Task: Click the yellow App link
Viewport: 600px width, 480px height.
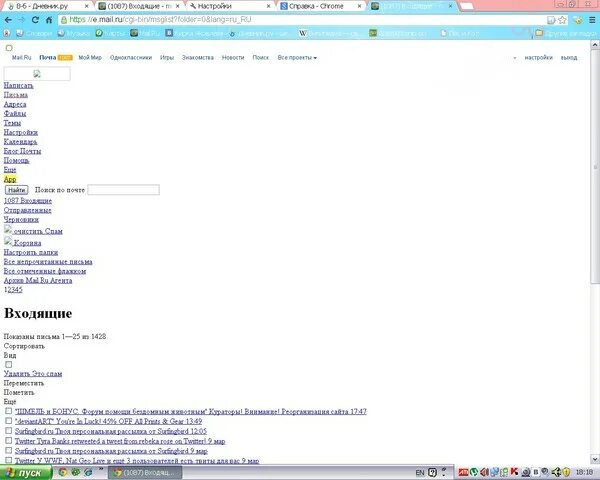Action: point(10,179)
